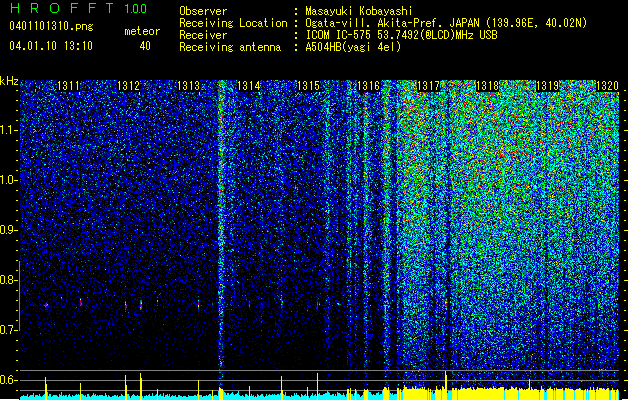The width and height of the screenshot is (629, 400).
Task: Click the Receiver label
Action: click(x=203, y=35)
